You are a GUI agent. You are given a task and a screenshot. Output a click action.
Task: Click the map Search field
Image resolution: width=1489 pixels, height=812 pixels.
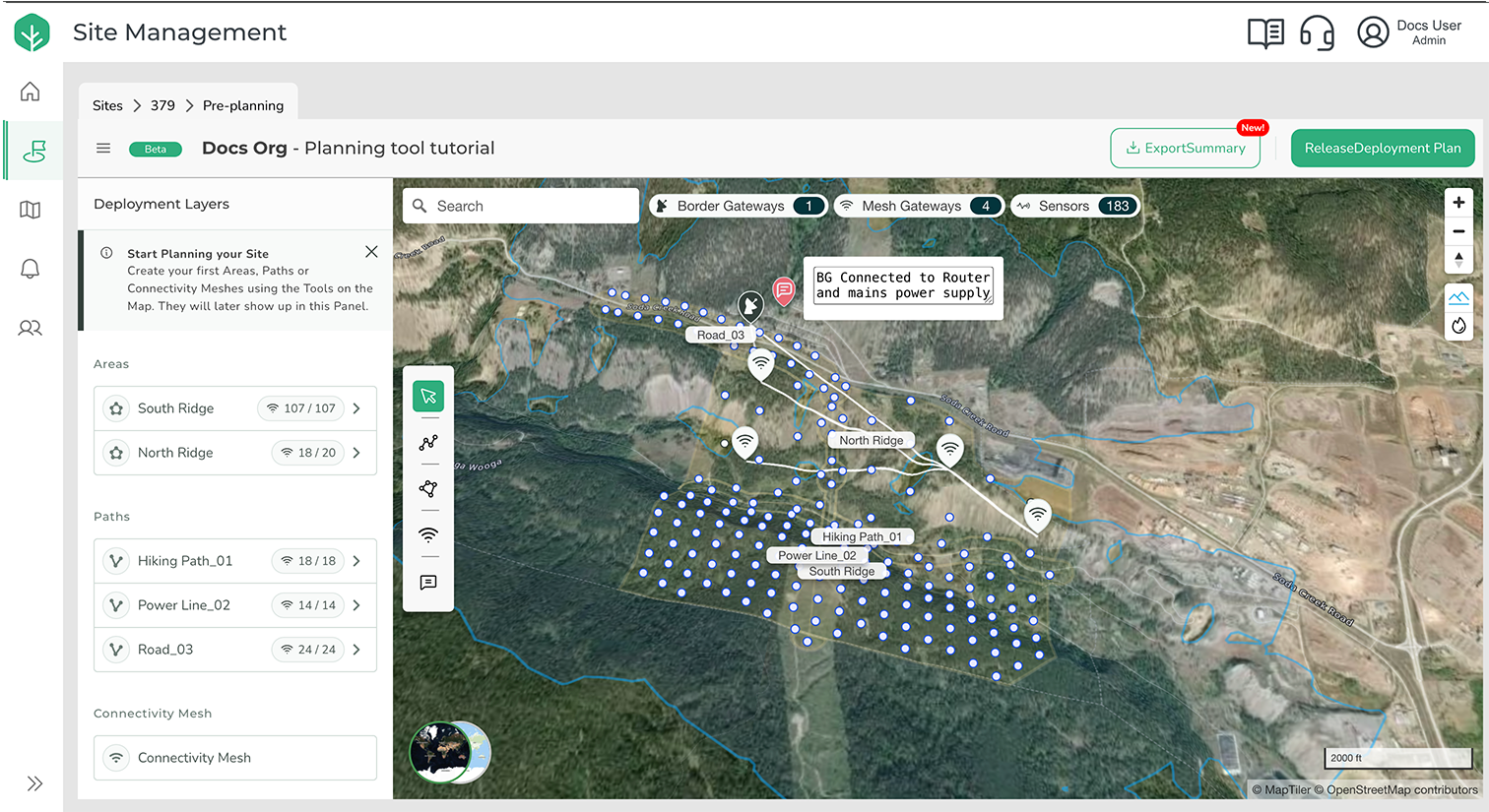522,206
